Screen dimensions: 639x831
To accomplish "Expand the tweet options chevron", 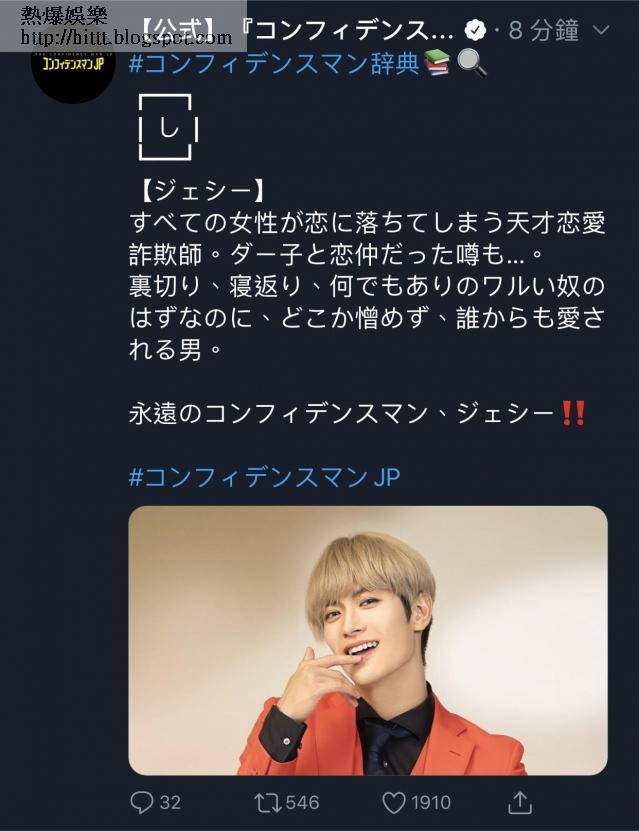I will pos(601,30).
